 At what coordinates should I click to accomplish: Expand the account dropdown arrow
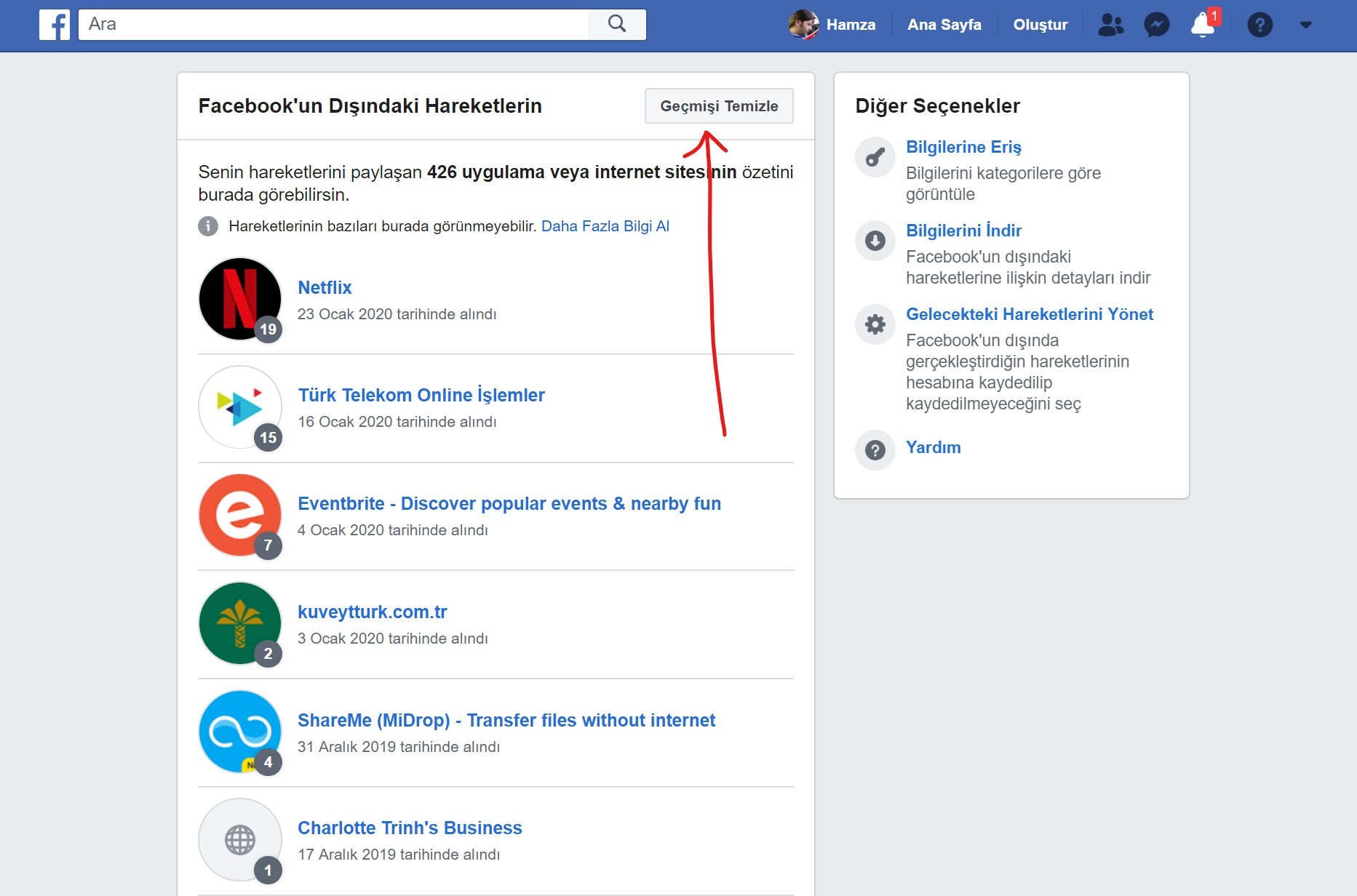point(1305,25)
